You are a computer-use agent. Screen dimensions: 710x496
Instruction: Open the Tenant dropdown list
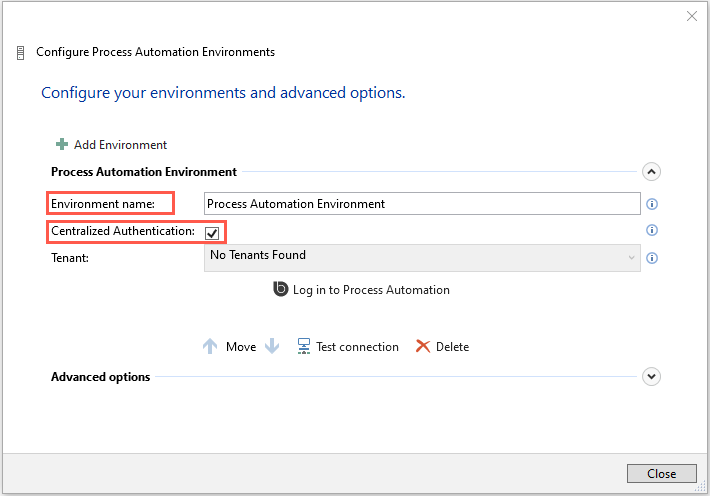click(x=421, y=257)
